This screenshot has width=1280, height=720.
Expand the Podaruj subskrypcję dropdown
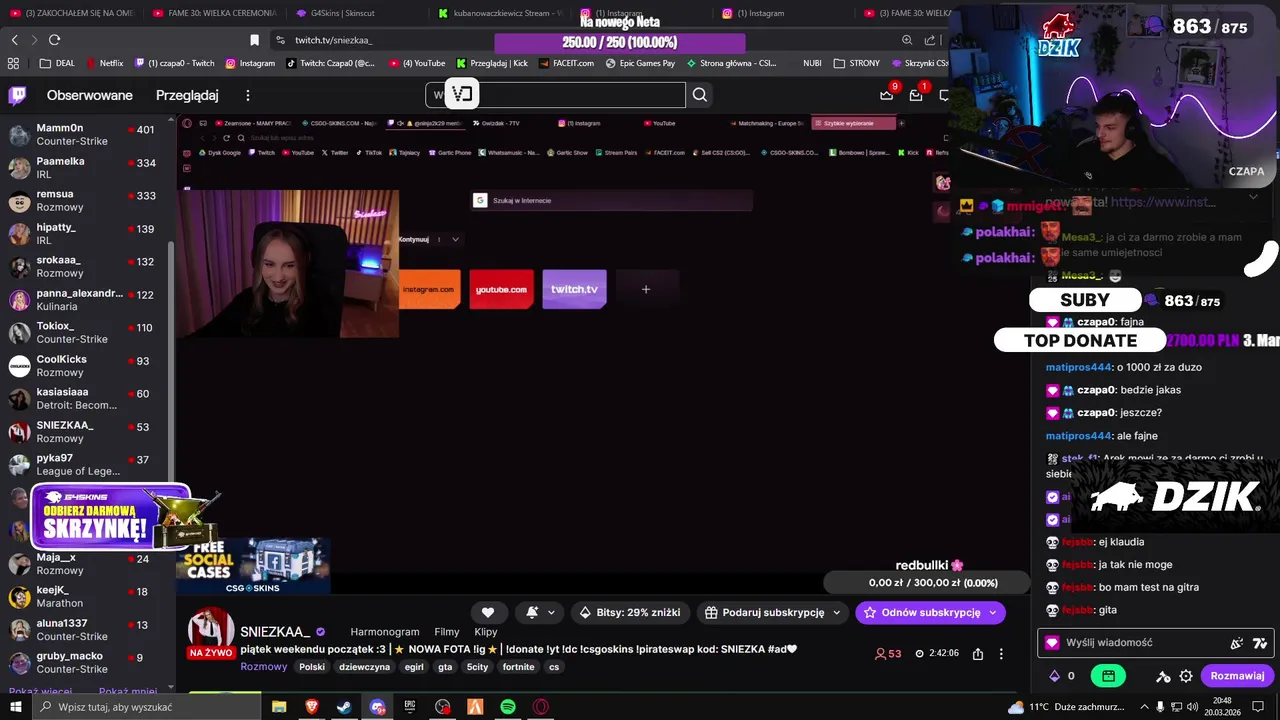(x=837, y=612)
